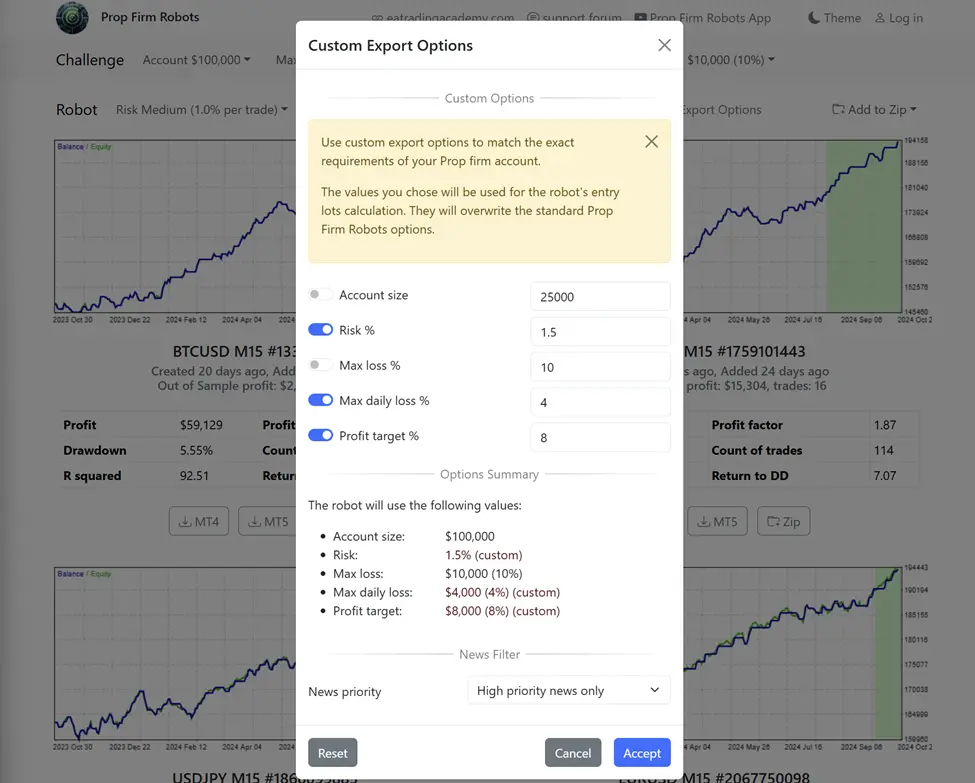Click the Cancel button
Screen dimensions: 975x783
(573, 753)
